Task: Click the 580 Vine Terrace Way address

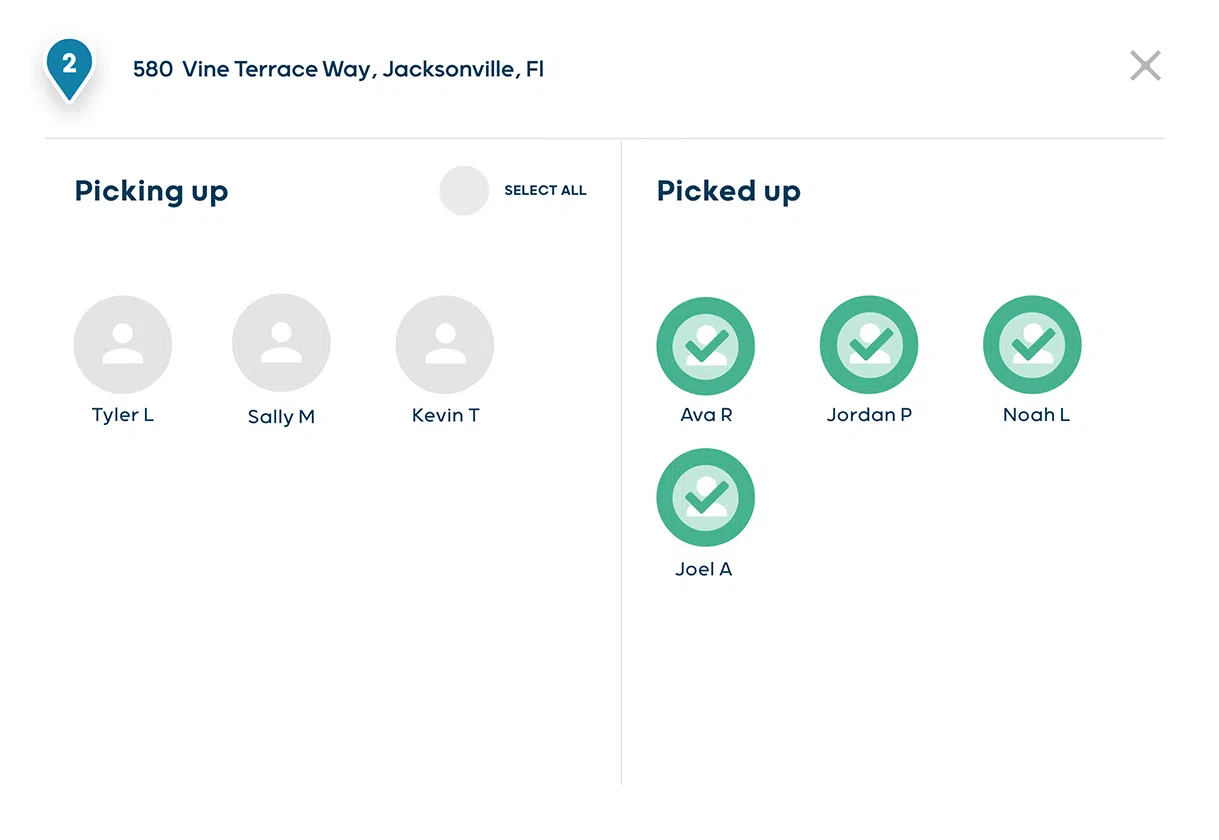Action: (x=339, y=69)
